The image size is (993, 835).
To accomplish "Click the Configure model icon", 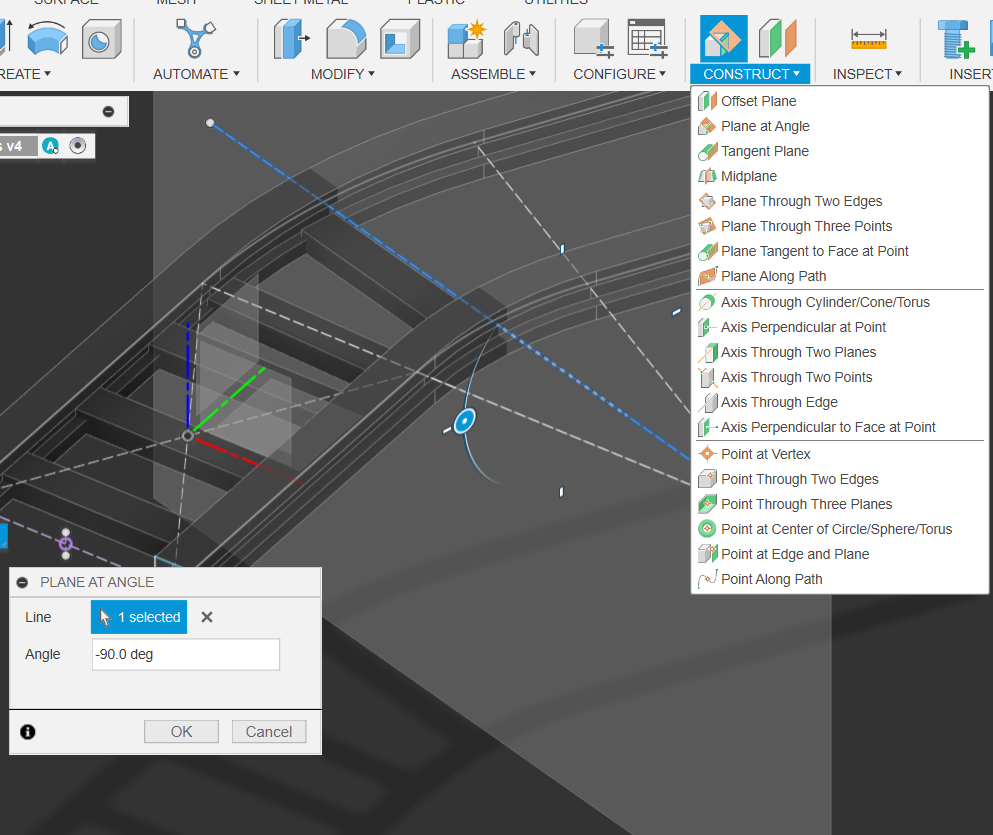I will tap(593, 39).
